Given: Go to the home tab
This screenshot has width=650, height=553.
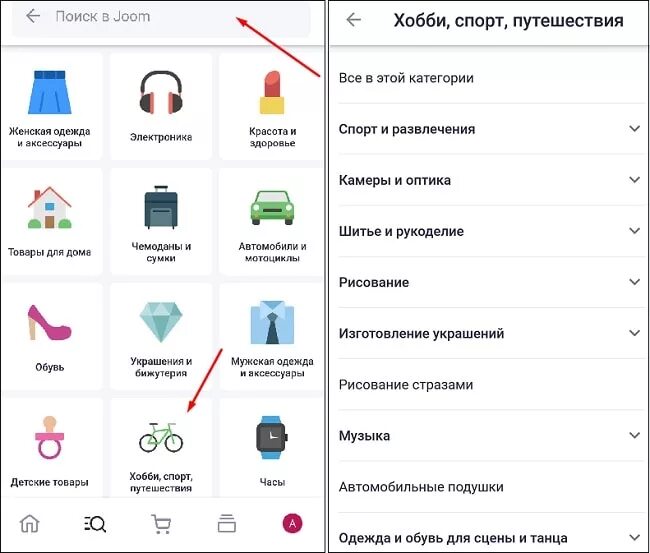Looking at the screenshot, I should [29, 524].
